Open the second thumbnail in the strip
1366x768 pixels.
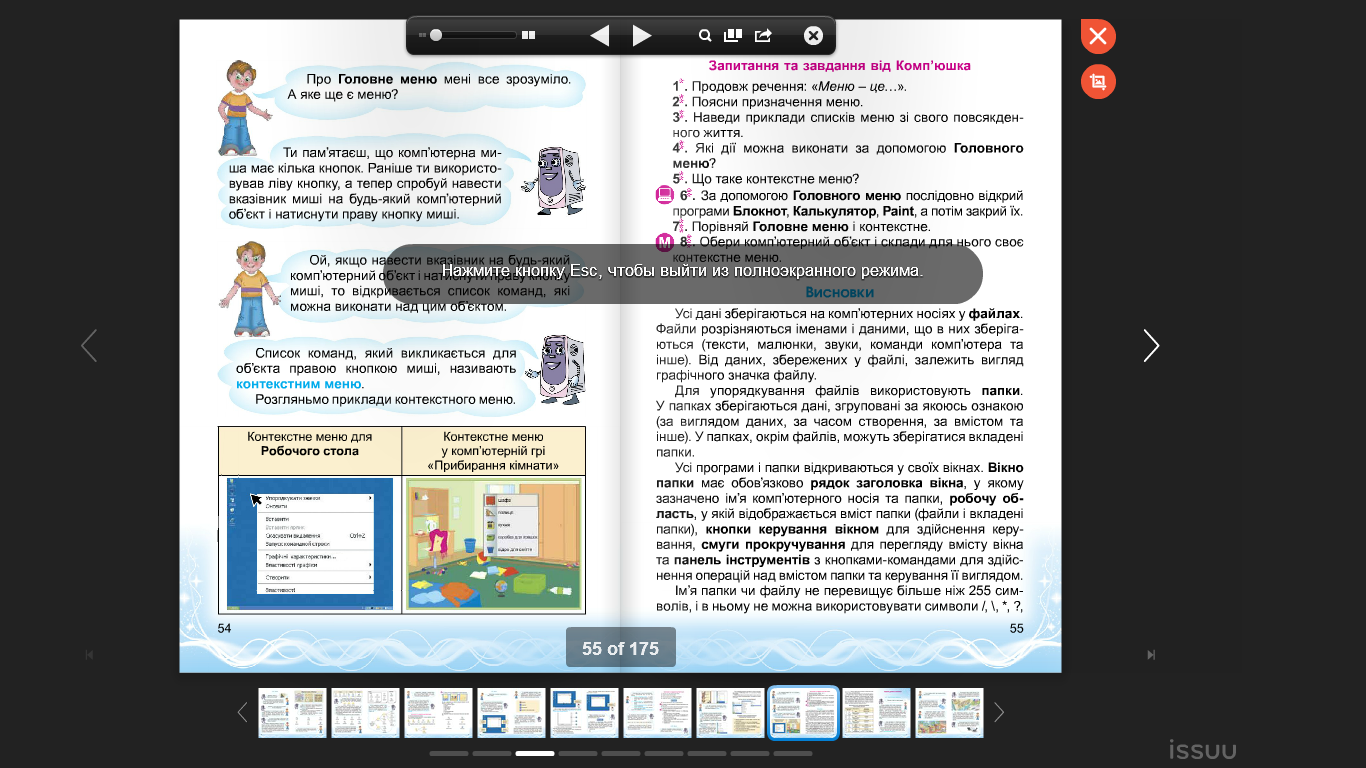tap(365, 713)
